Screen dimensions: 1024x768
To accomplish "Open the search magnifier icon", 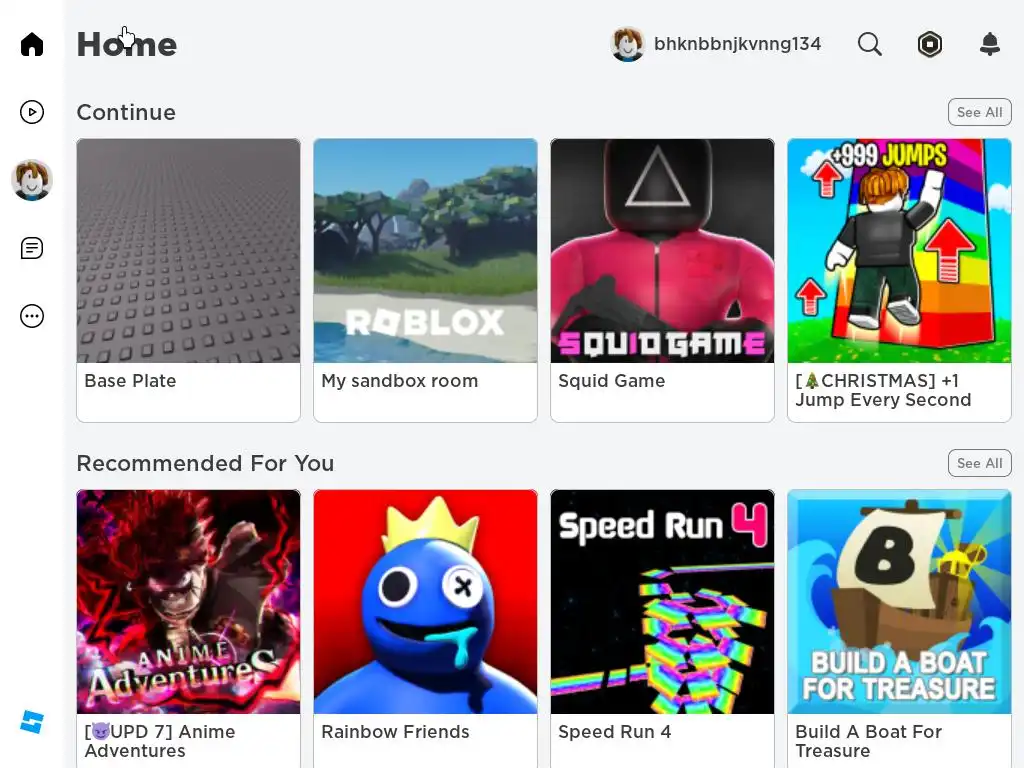I will tap(869, 44).
